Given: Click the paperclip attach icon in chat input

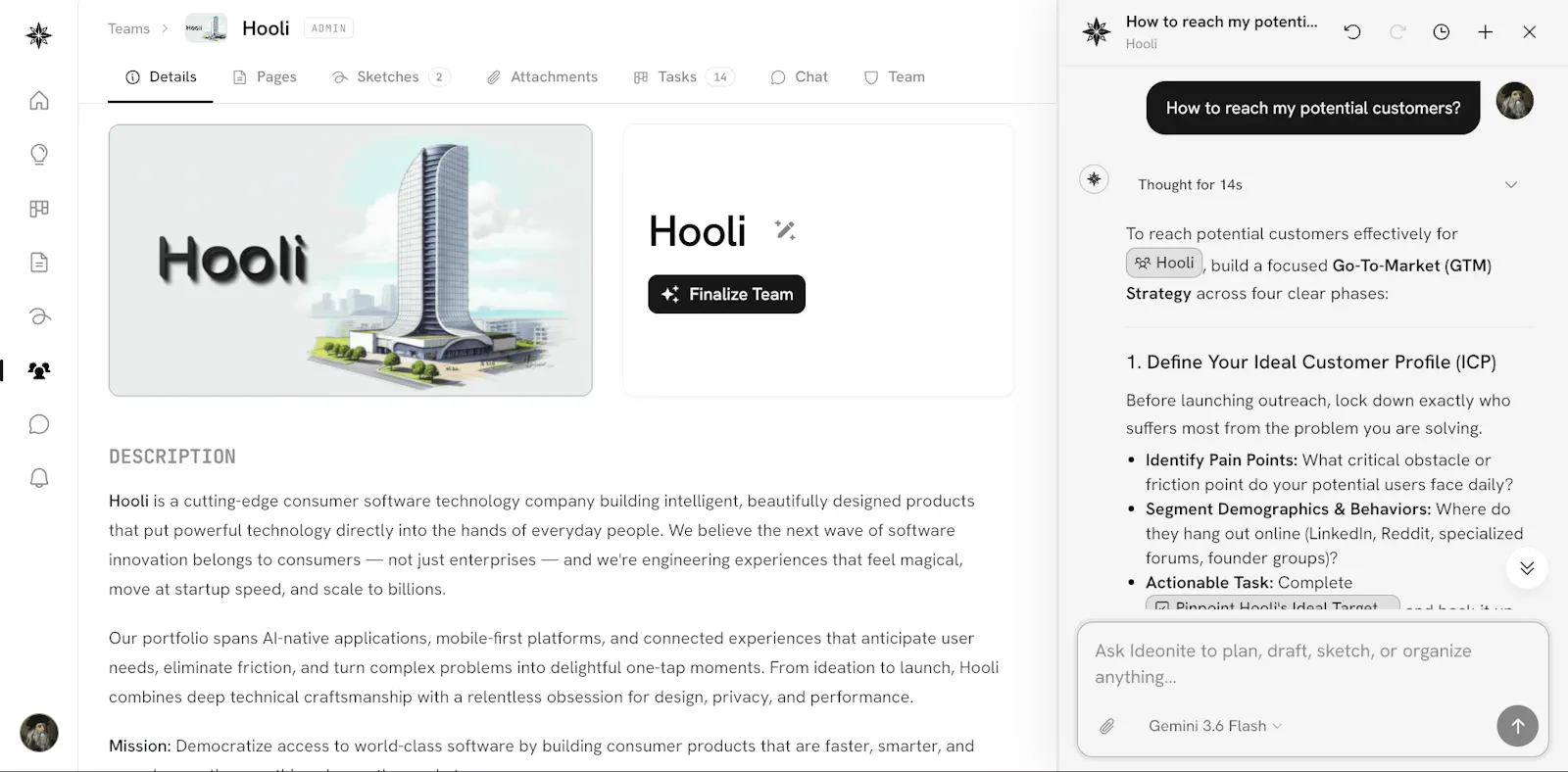Looking at the screenshot, I should pyautogui.click(x=1106, y=726).
